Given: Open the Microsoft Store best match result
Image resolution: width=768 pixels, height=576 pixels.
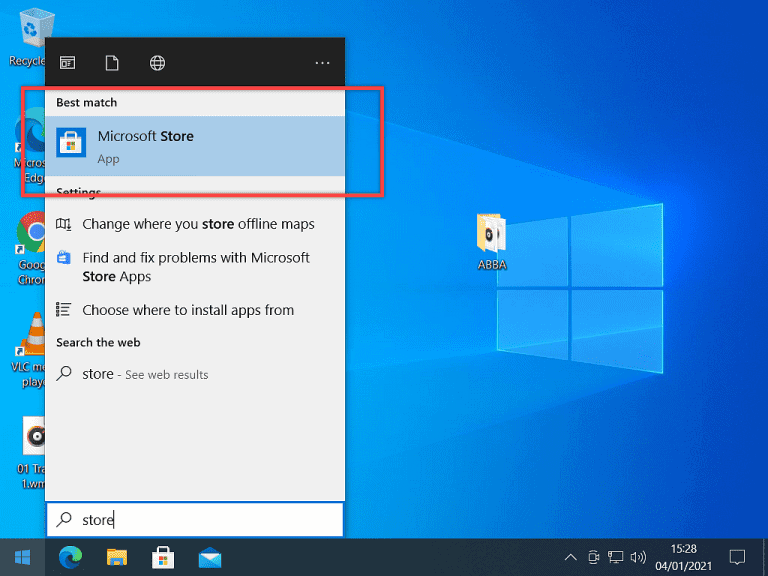Looking at the screenshot, I should click(x=195, y=146).
